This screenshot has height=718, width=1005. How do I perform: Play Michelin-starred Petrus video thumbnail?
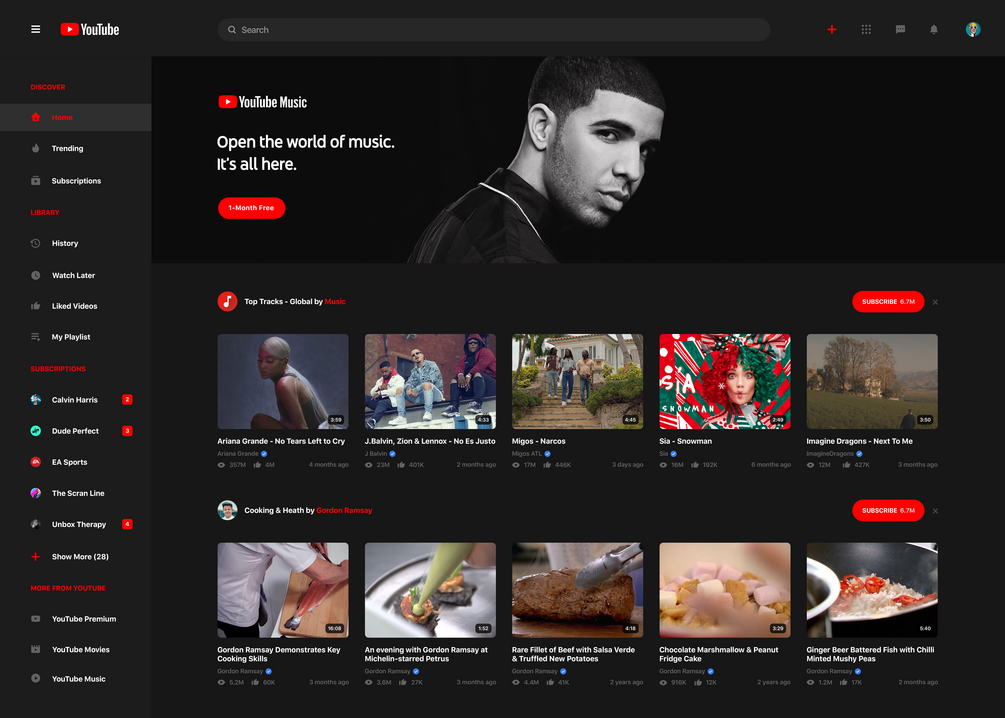430,590
